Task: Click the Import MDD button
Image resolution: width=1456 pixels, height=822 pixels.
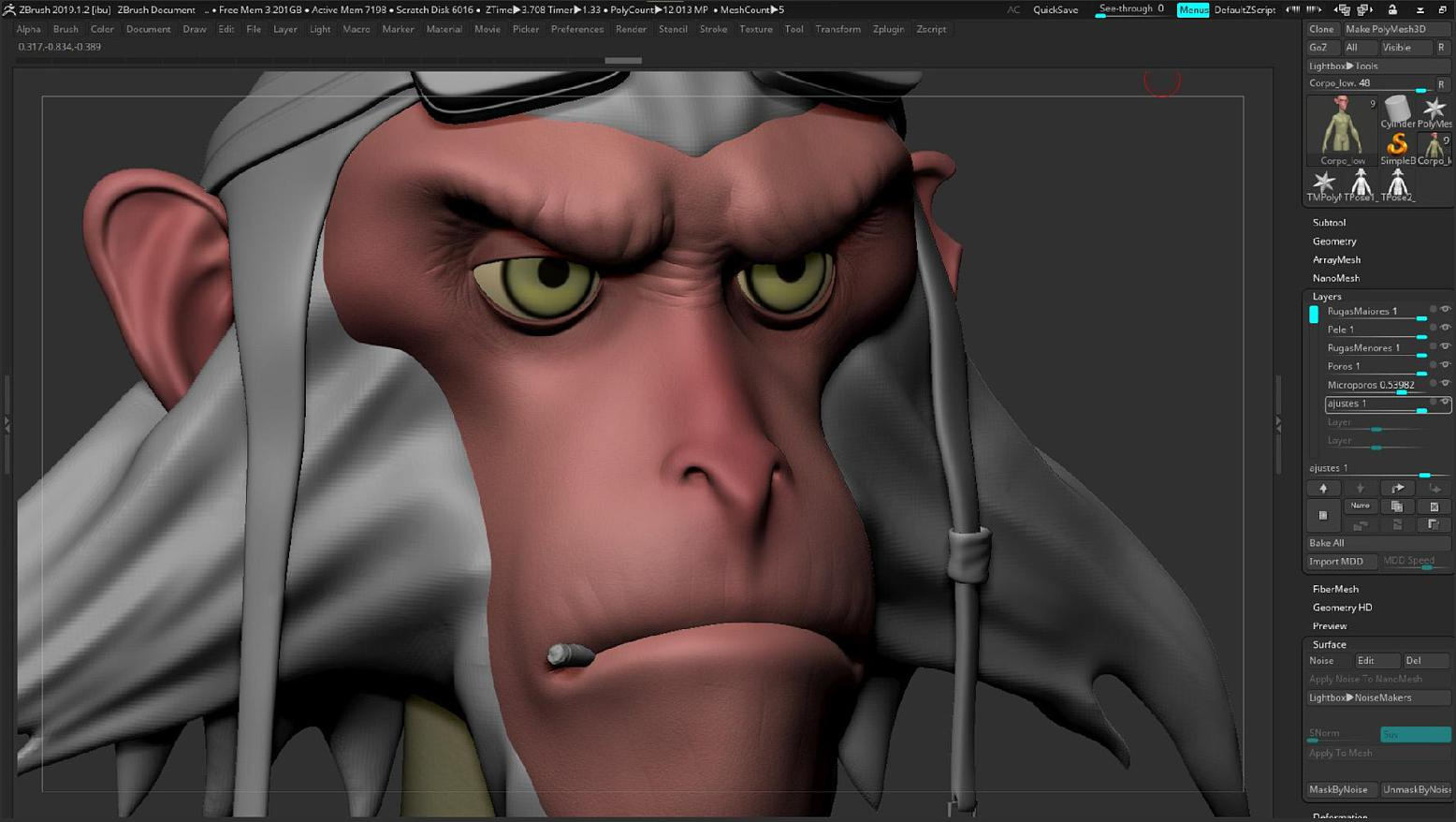Action: click(x=1341, y=562)
